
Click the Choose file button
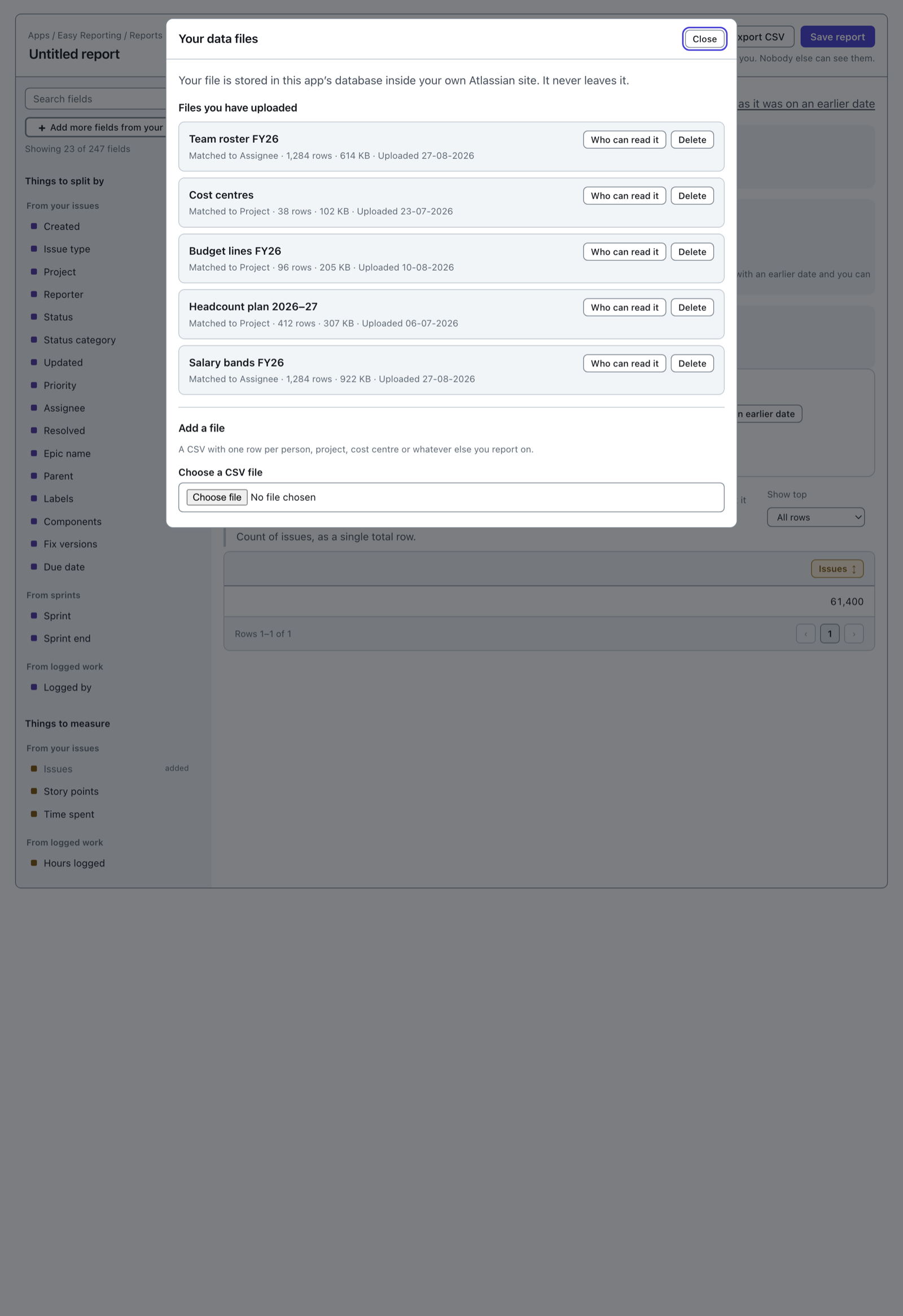click(216, 497)
